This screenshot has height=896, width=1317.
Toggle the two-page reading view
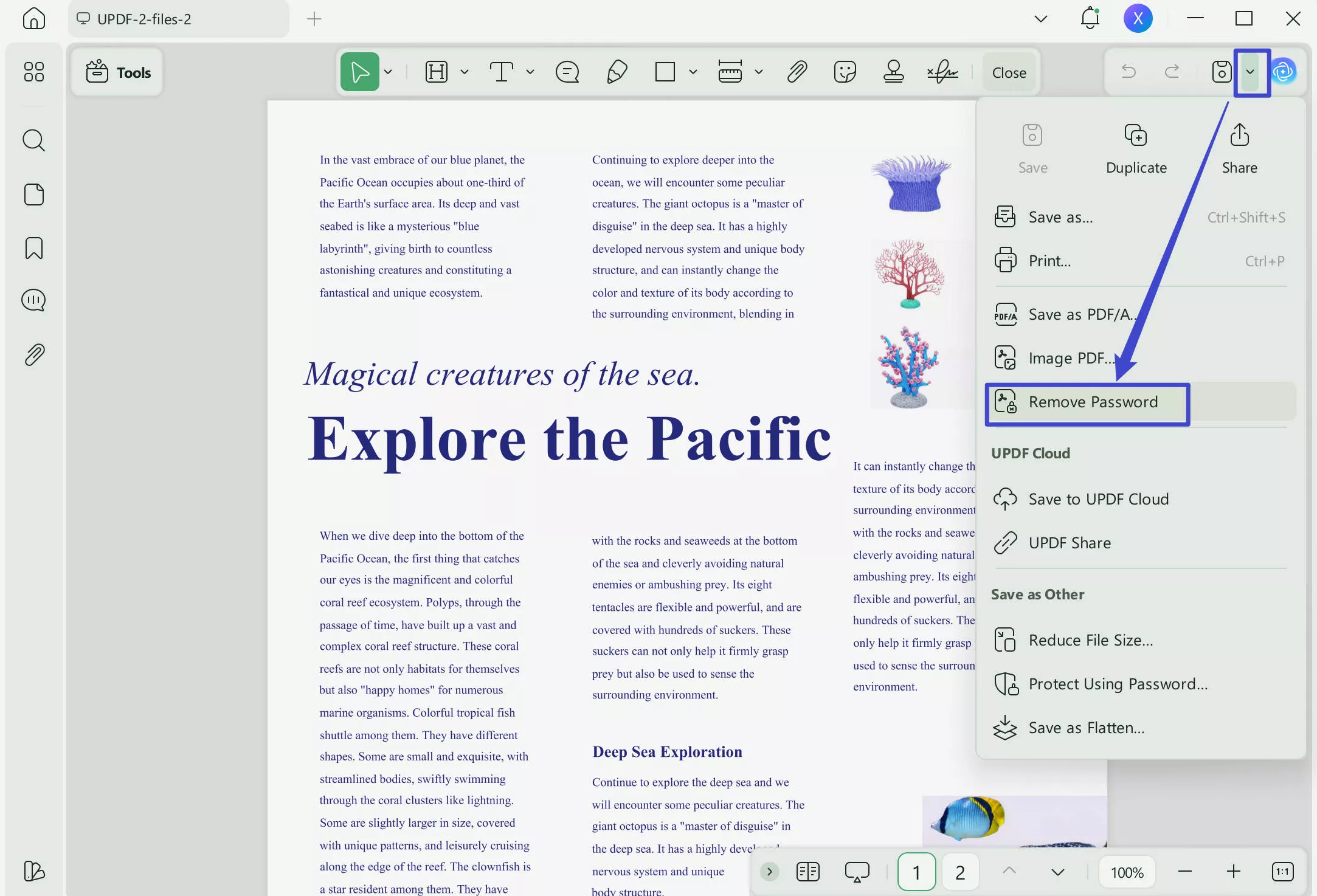(x=807, y=872)
